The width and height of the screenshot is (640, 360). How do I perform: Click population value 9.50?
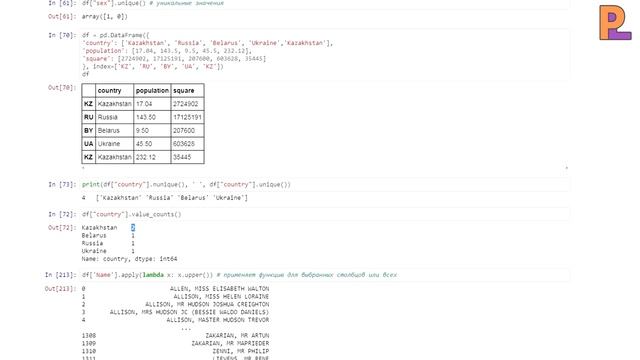[152, 131]
